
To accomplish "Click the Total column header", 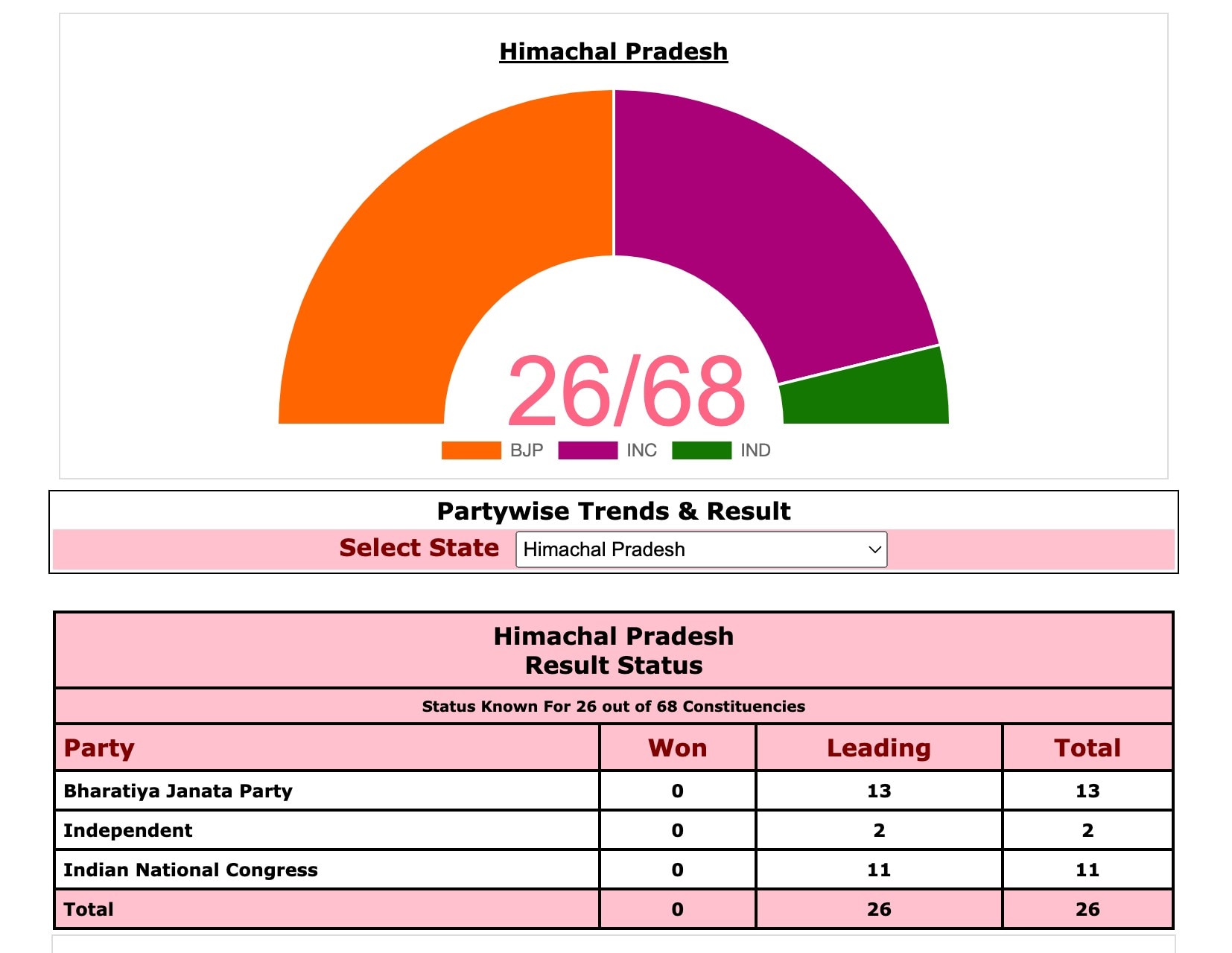I will click(x=1087, y=748).
